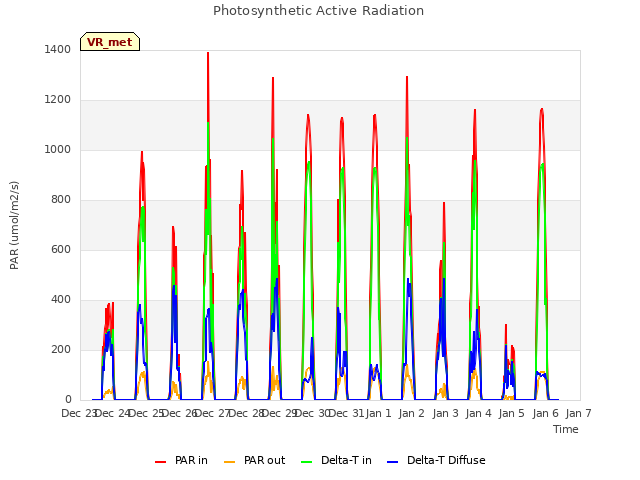The width and height of the screenshot is (640, 480).
Task: Click the Dec 27 red peak near 1400
Action: (x=208, y=53)
